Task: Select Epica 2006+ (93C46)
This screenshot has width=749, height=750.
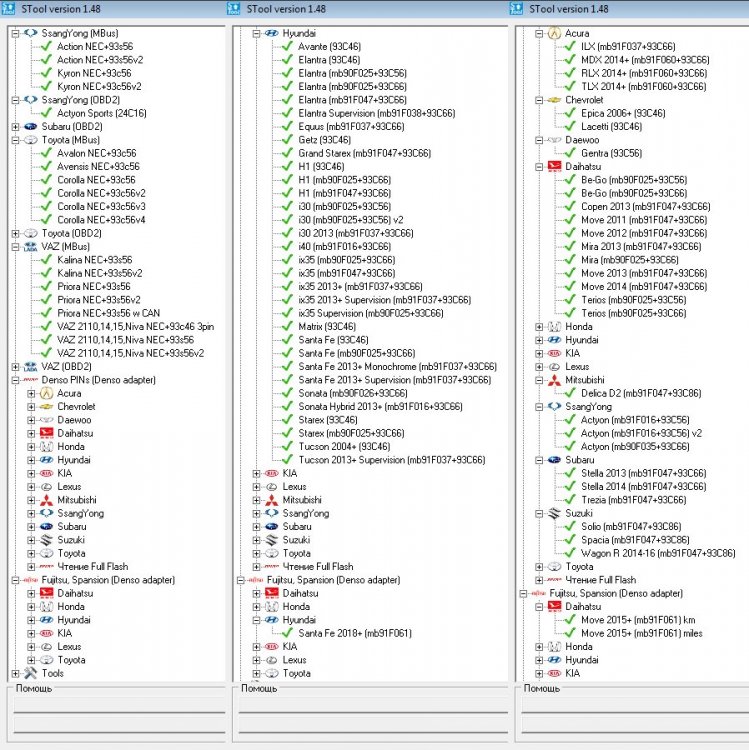Action: click(x=623, y=113)
